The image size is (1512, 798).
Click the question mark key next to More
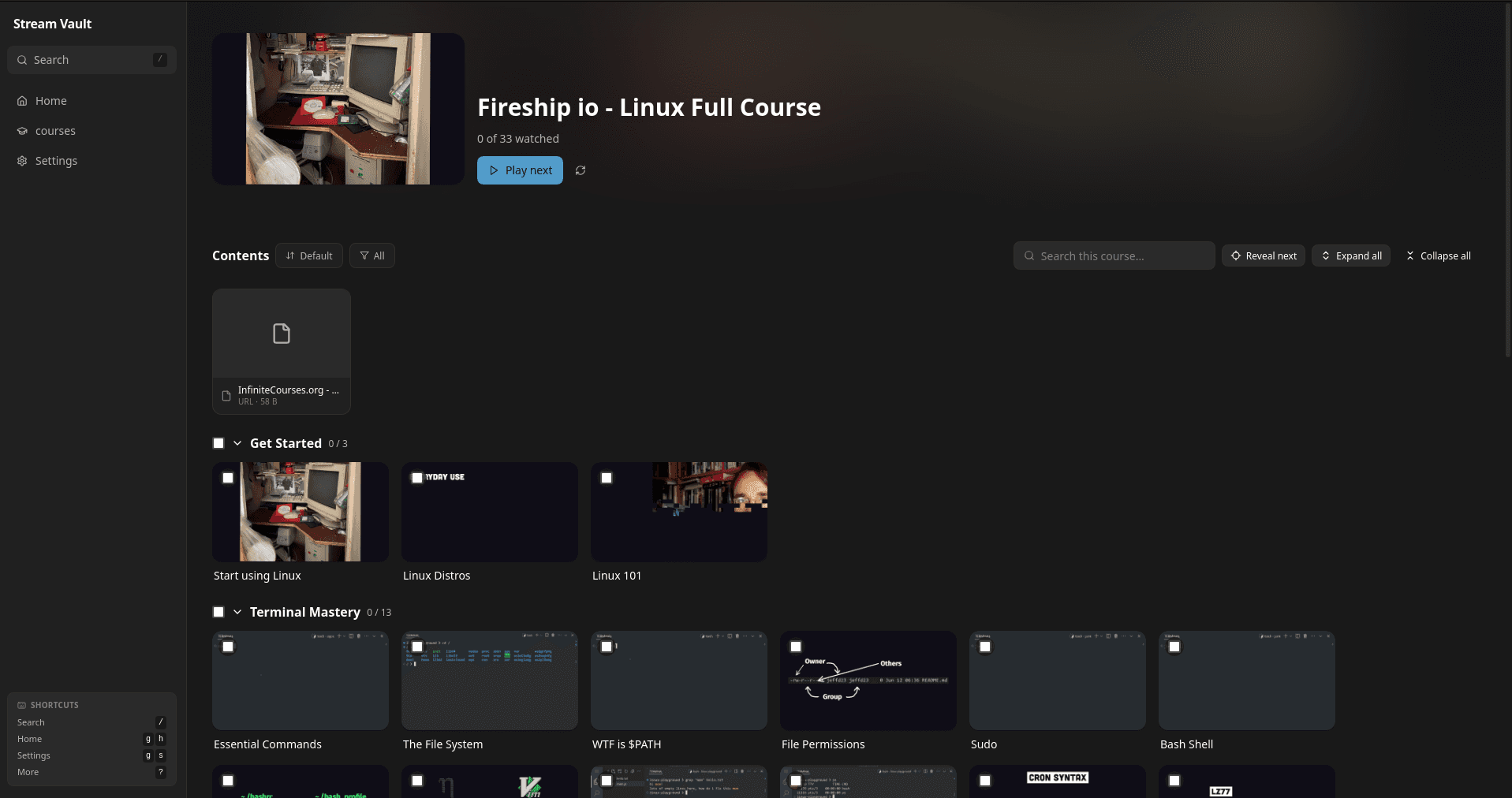(161, 772)
